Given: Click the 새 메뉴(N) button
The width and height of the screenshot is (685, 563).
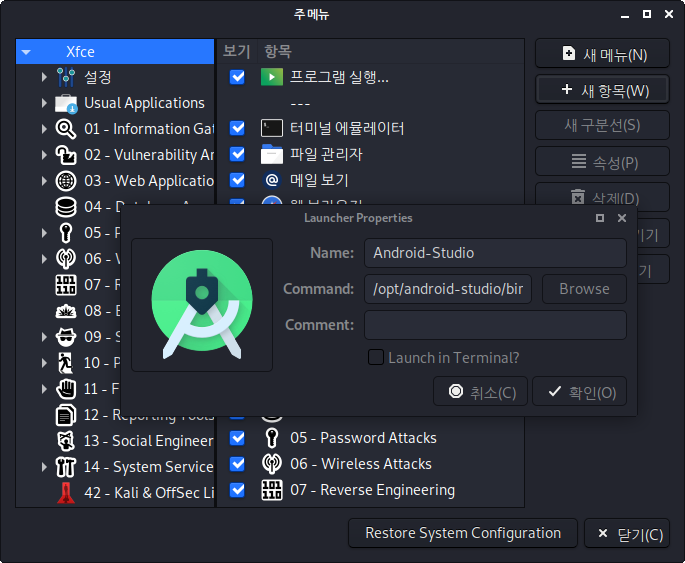Looking at the screenshot, I should pyautogui.click(x=602, y=54).
